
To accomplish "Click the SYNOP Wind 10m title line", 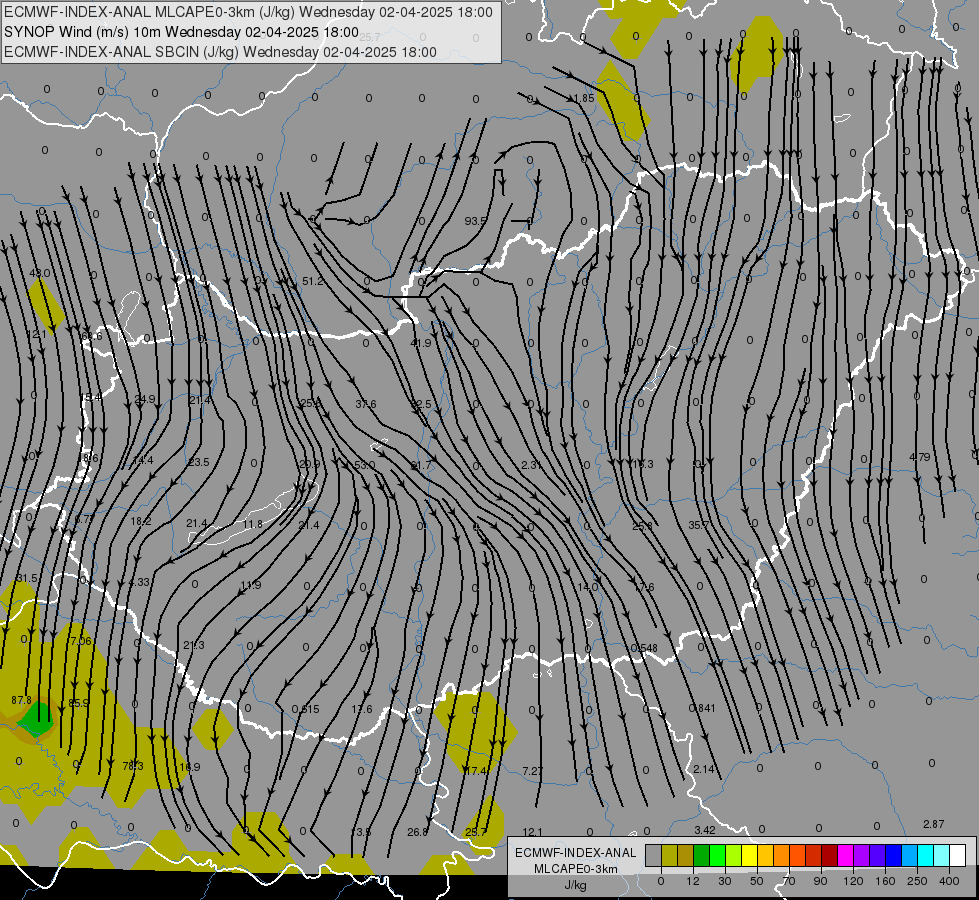I will (x=181, y=32).
